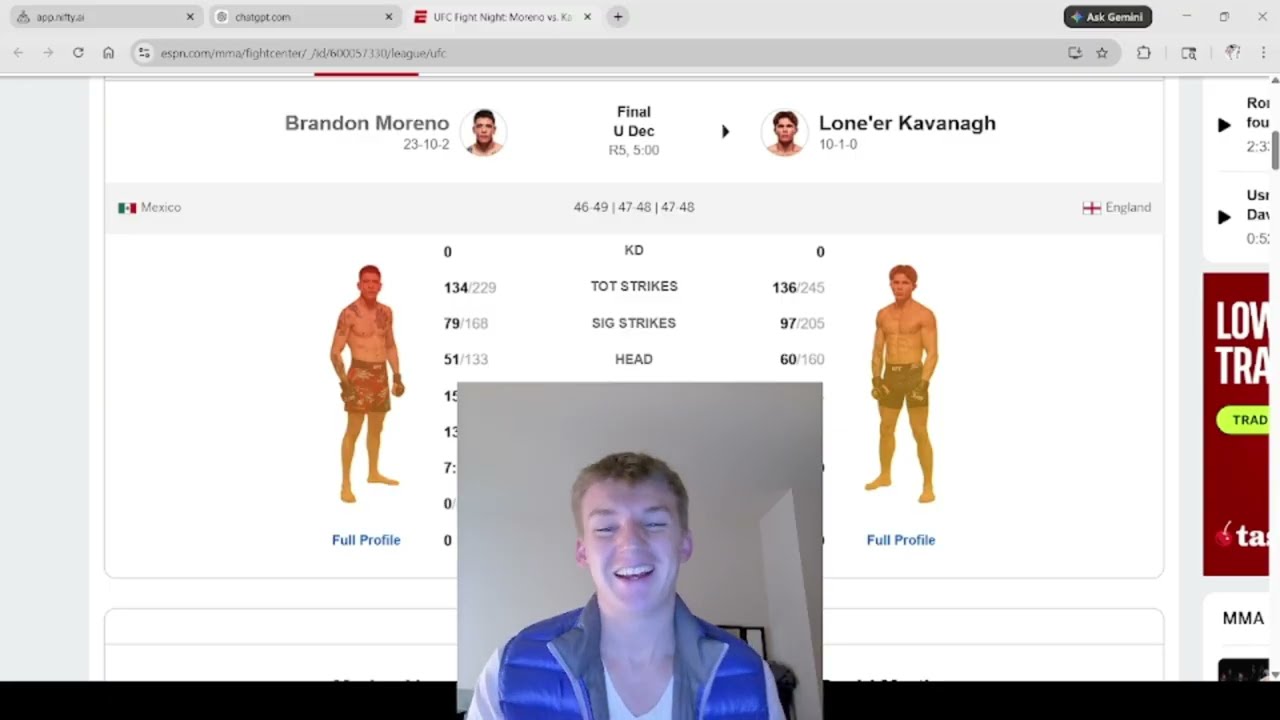Go back to previous page
The image size is (1280, 720).
[18, 53]
